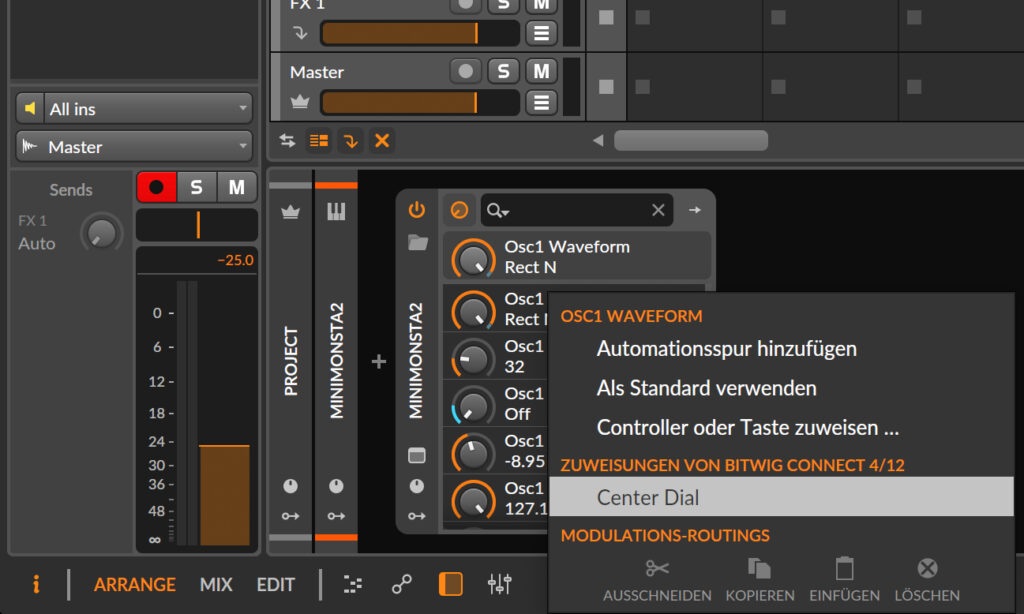Select Automationsspur hinzufügen from context menu
The height and width of the screenshot is (614, 1024).
(726, 349)
